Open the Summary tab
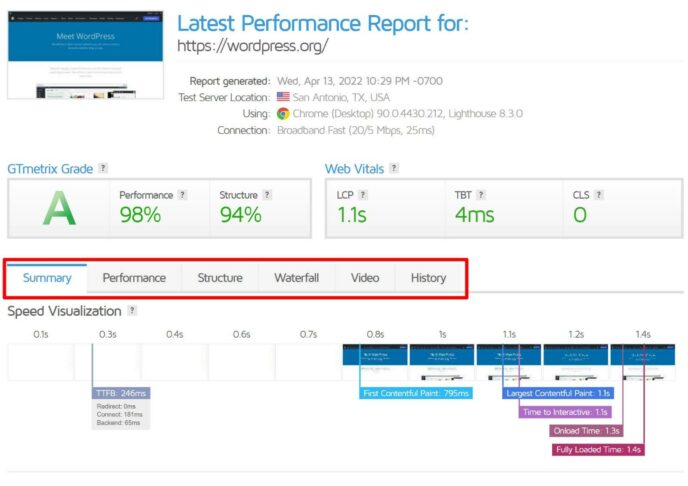The height and width of the screenshot is (486, 688). (x=47, y=278)
